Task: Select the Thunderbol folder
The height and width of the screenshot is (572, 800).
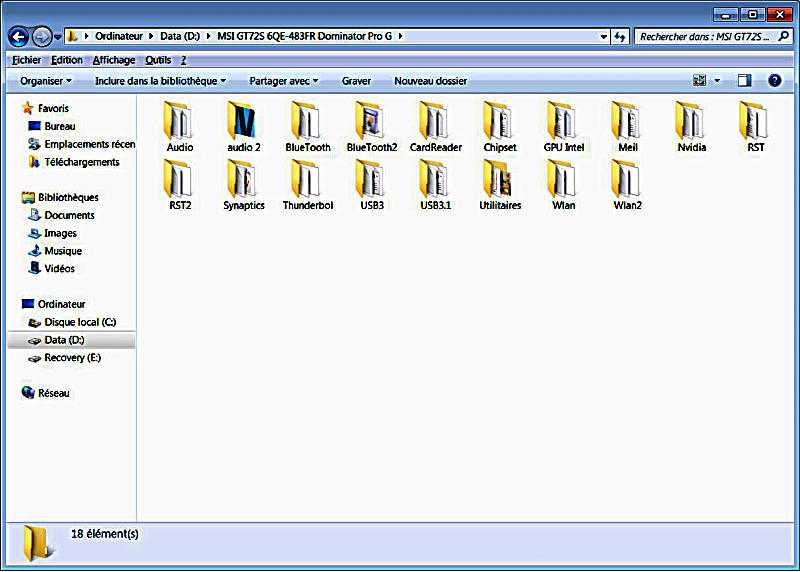Action: coord(308,185)
